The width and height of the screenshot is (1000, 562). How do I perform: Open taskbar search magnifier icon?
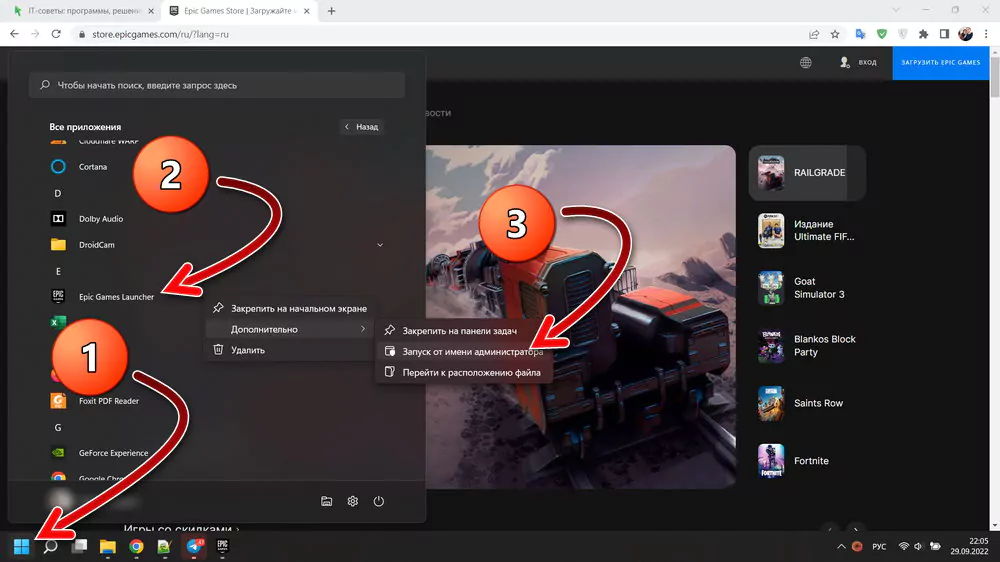pyautogui.click(x=50, y=546)
